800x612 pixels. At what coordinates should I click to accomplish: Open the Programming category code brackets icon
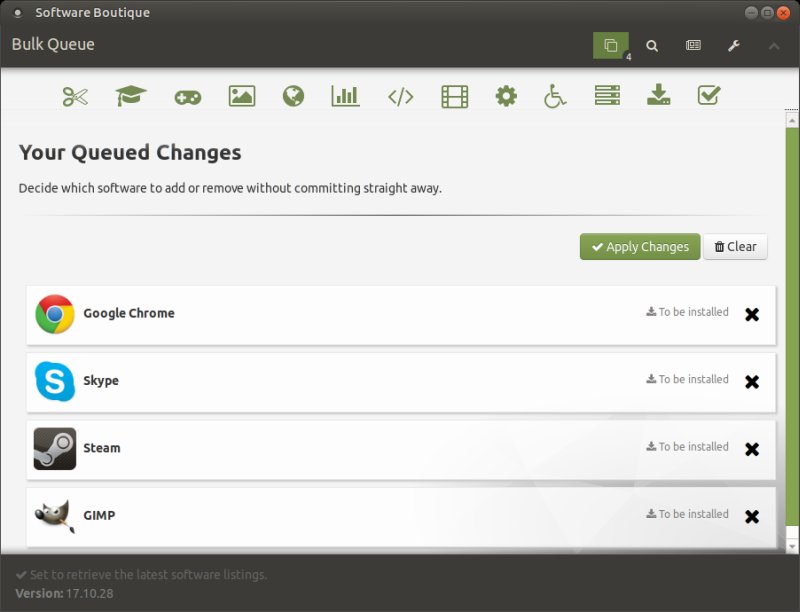tap(401, 96)
